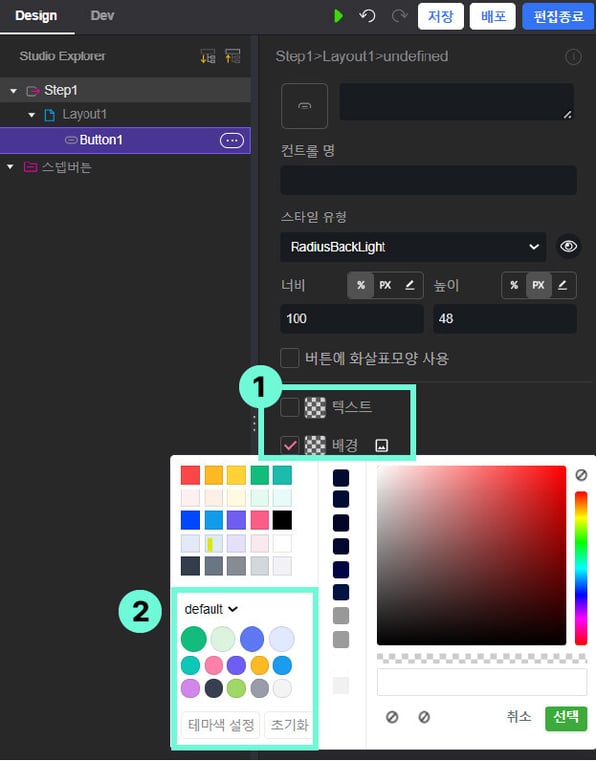Open the 텍스트 color swatch
Viewport: 596px width, 761px height.
[315, 407]
